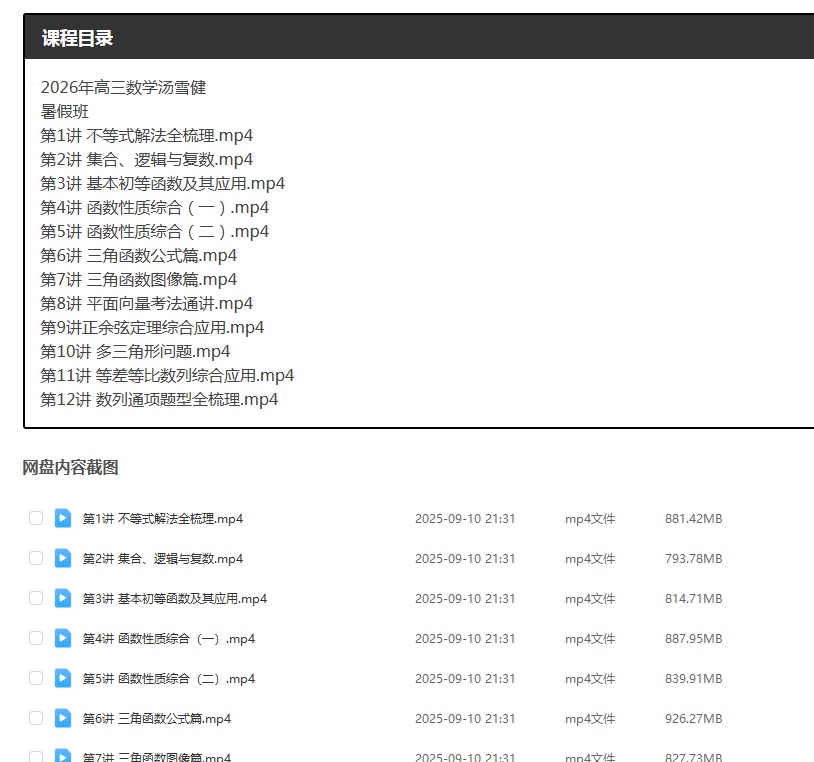Tick the checkbox for 第1讲 不等式解法全梳理.mp4
This screenshot has width=814, height=762.
[x=36, y=518]
